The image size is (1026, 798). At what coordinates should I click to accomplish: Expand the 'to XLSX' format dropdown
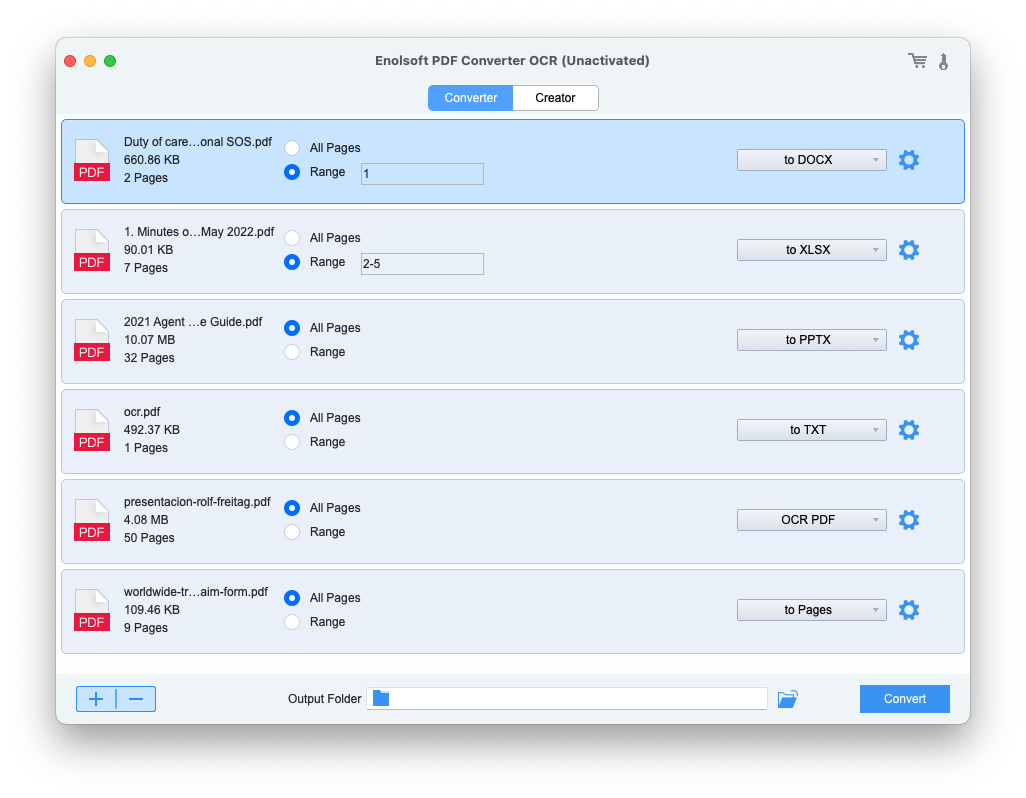click(x=811, y=250)
